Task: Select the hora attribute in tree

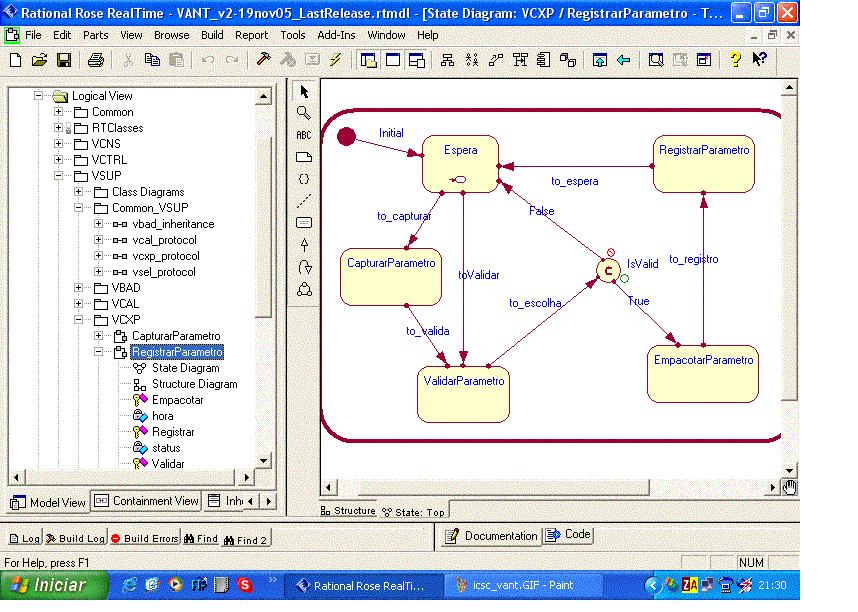Action: 163,416
